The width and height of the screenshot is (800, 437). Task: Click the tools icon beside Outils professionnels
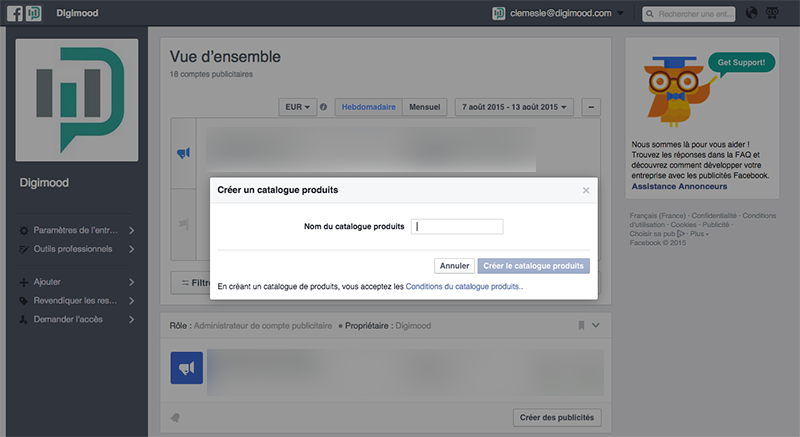click(x=23, y=249)
